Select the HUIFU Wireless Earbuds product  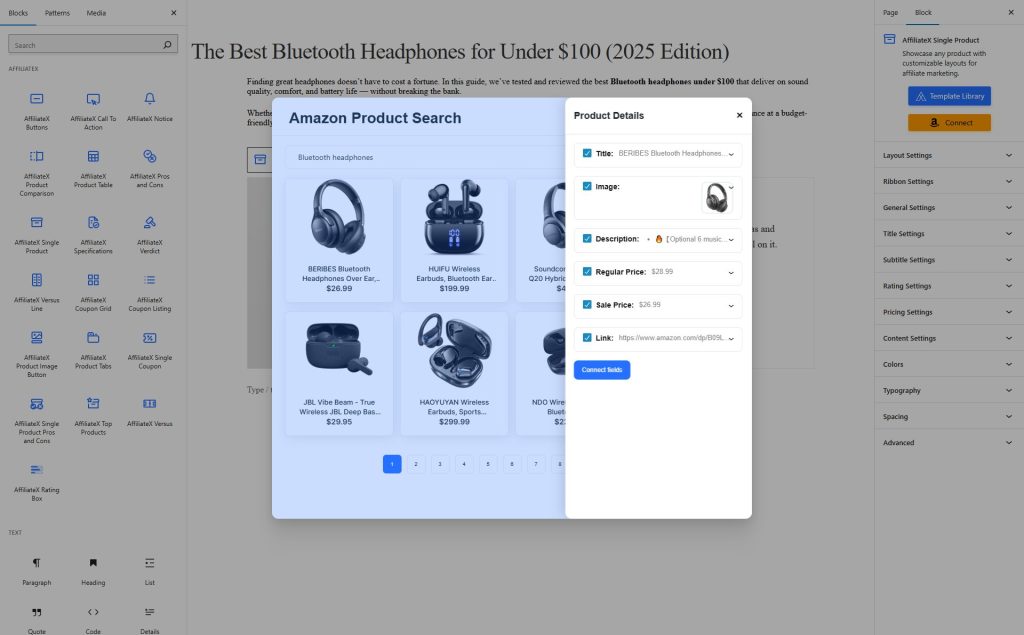pos(454,240)
